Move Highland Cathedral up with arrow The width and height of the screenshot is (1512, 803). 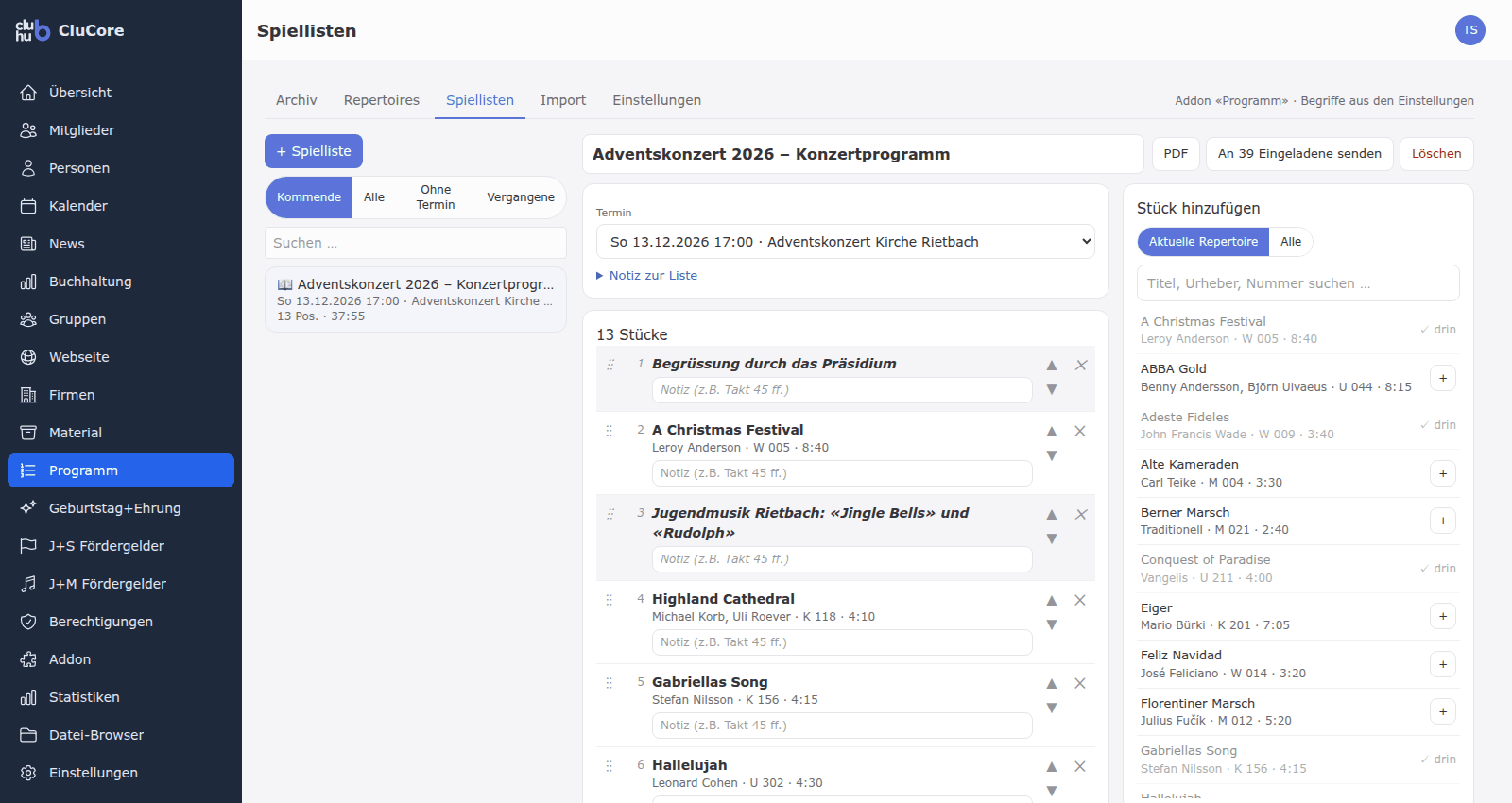(x=1051, y=601)
